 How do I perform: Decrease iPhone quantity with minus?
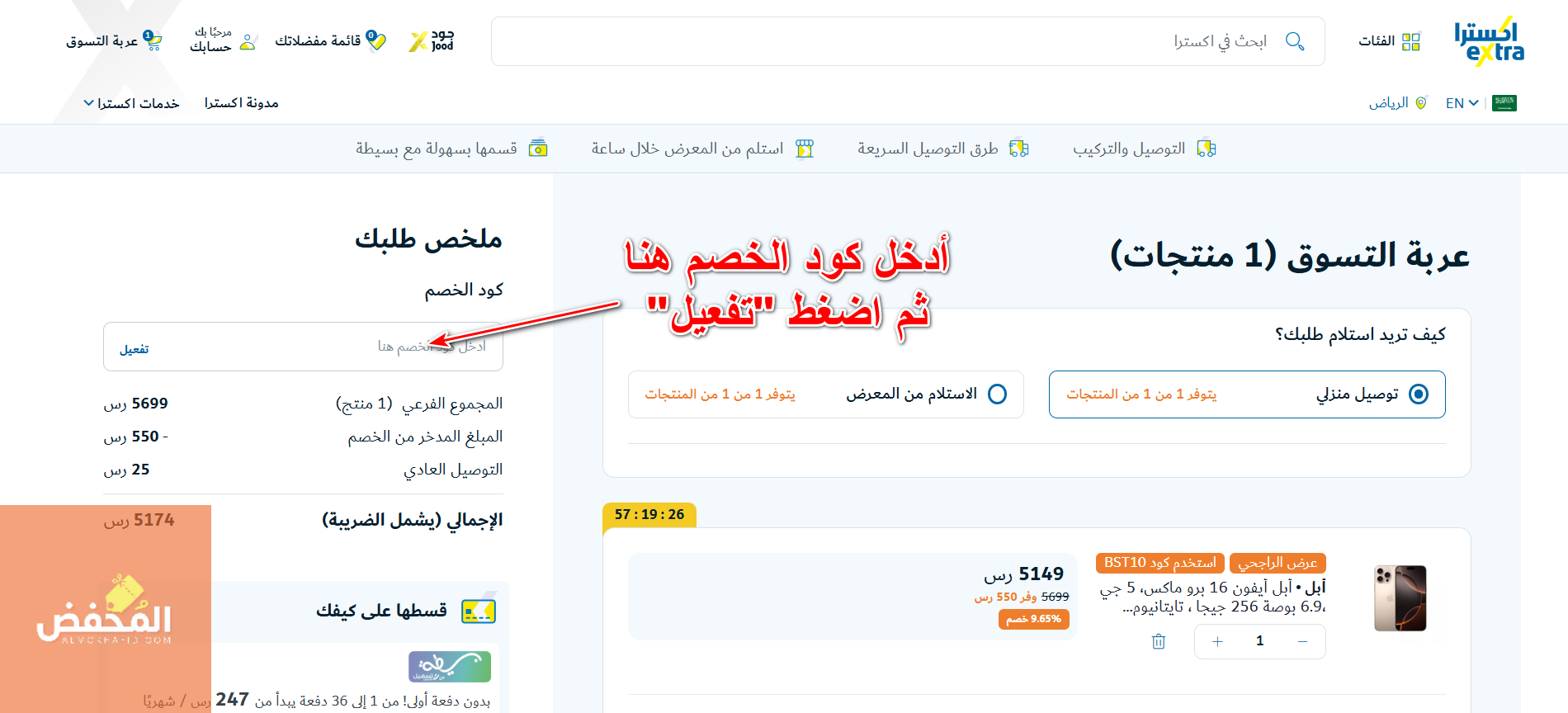pos(1302,641)
